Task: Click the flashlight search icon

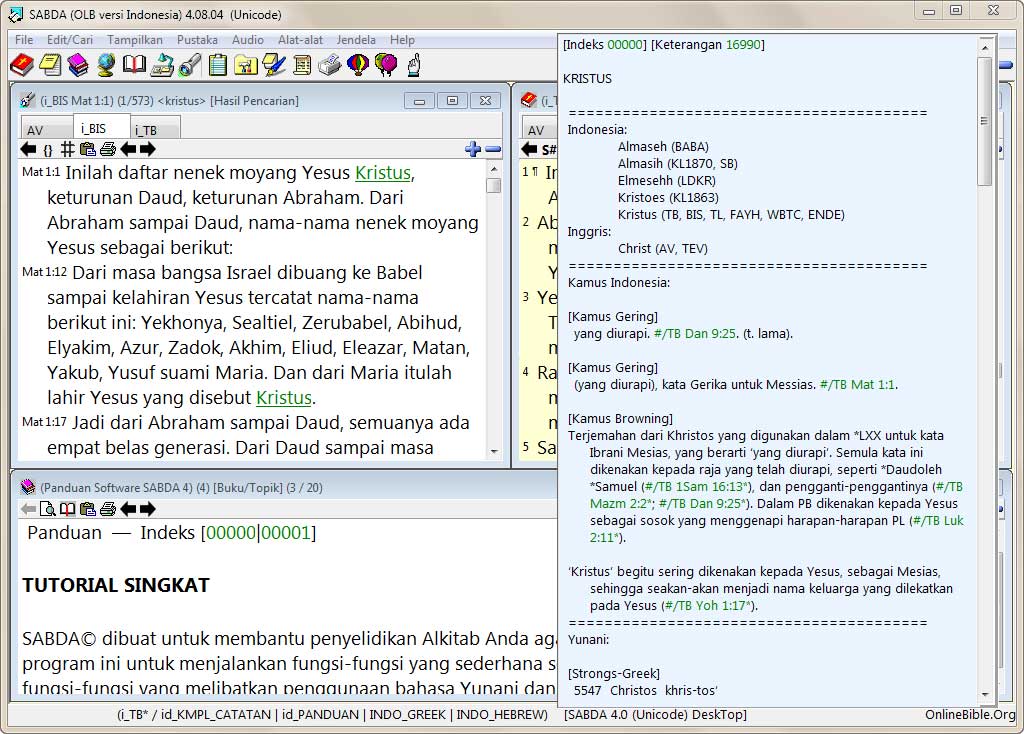Action: [189, 65]
